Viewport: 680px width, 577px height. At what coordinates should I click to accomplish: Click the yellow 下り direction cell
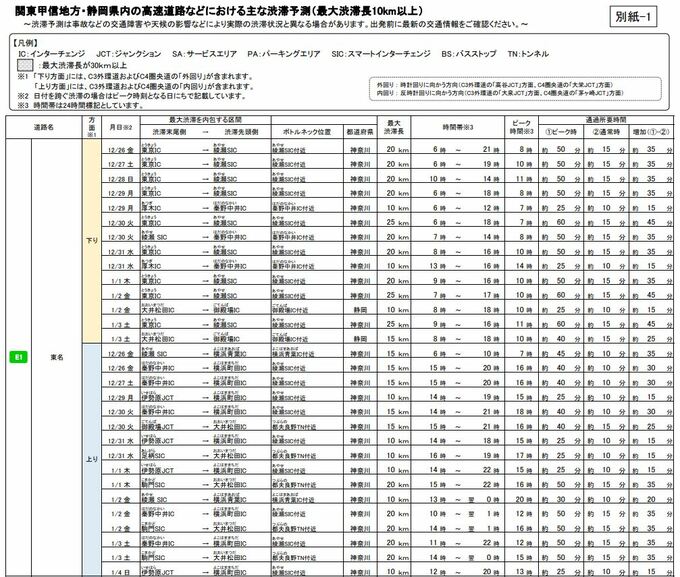[91, 240]
